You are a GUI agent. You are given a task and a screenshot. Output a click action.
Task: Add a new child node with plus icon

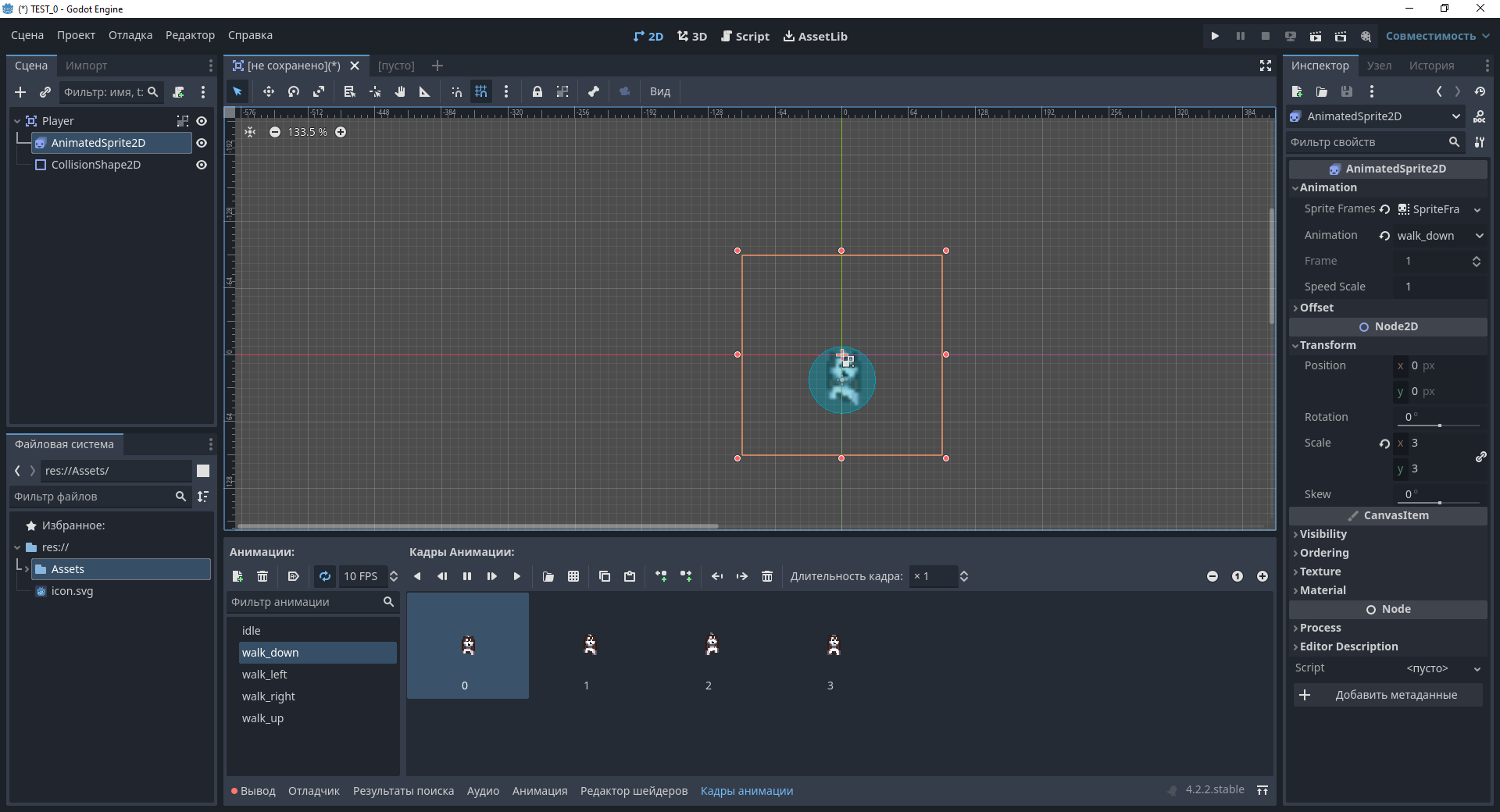pos(20,92)
